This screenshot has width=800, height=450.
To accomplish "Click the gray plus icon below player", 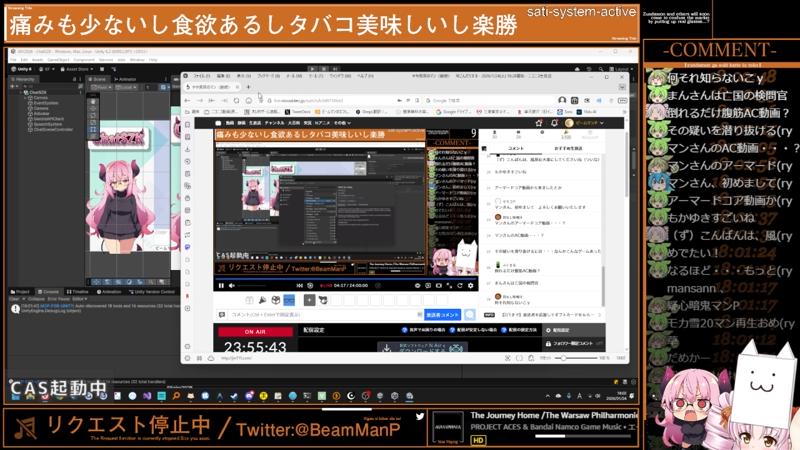I will (309, 300).
